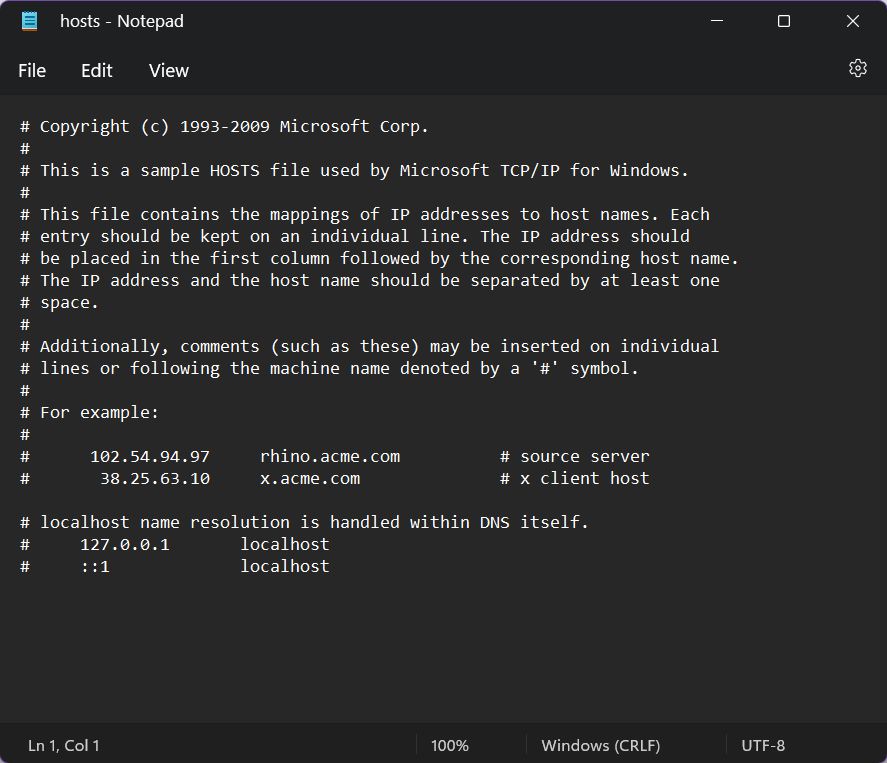Minimize the Notepad window
Screen dimensions: 887x763
tap(716, 20)
